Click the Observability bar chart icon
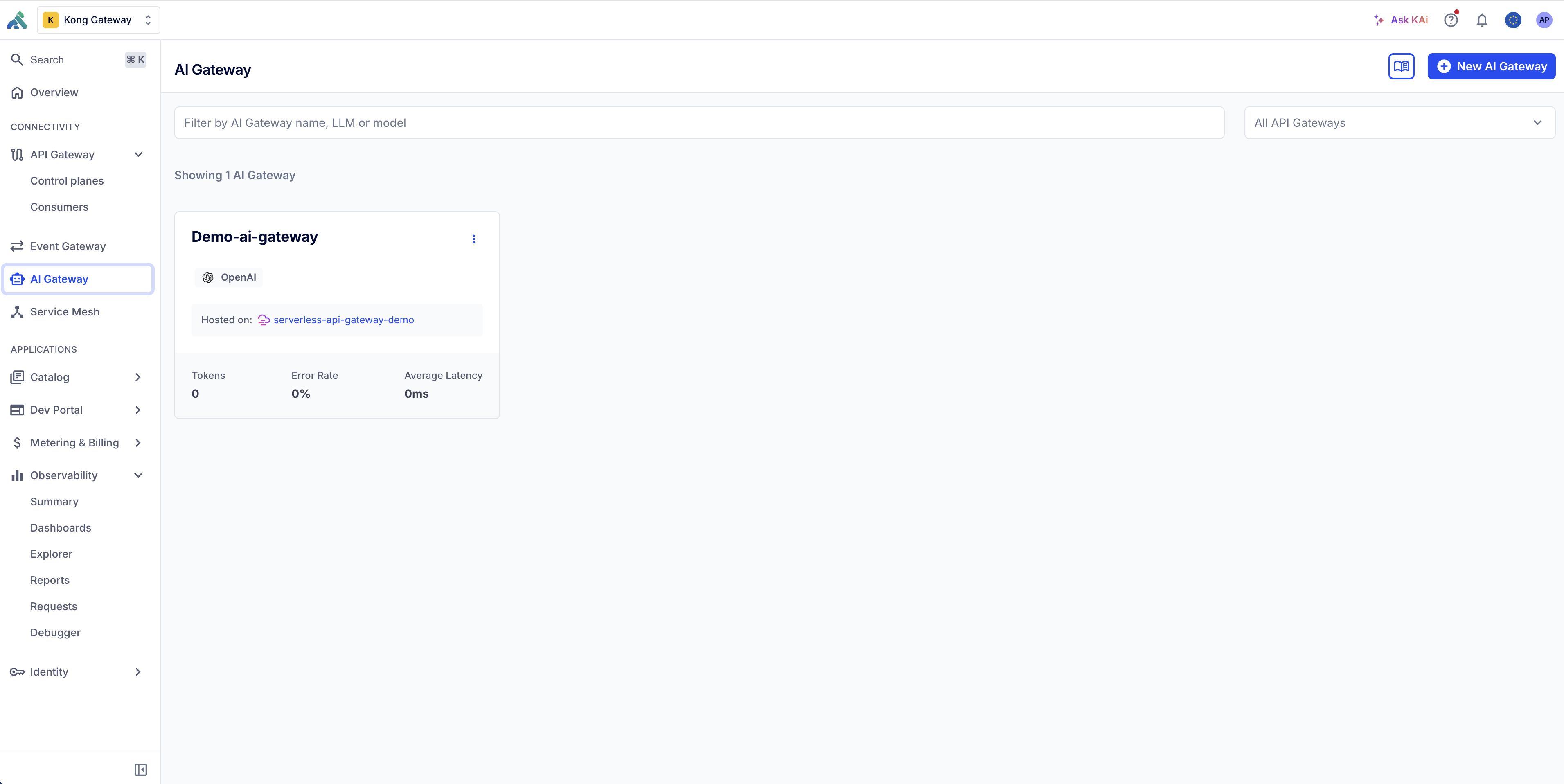This screenshot has width=1564, height=784. 17,475
